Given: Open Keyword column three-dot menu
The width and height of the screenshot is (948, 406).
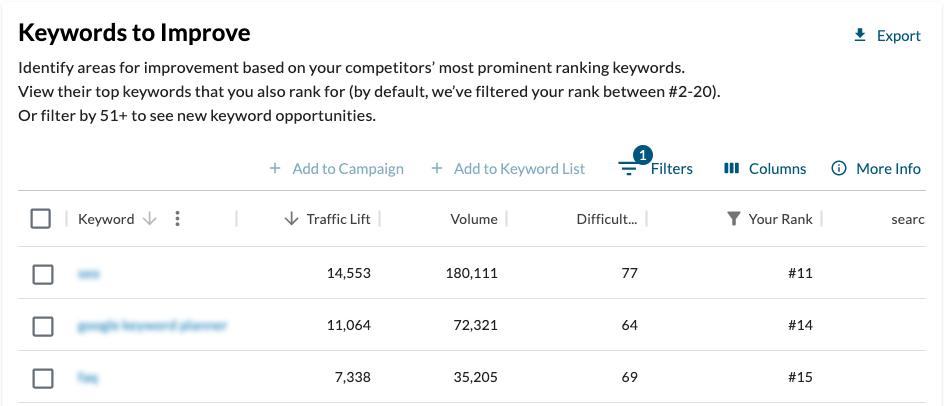Looking at the screenshot, I should (x=177, y=219).
